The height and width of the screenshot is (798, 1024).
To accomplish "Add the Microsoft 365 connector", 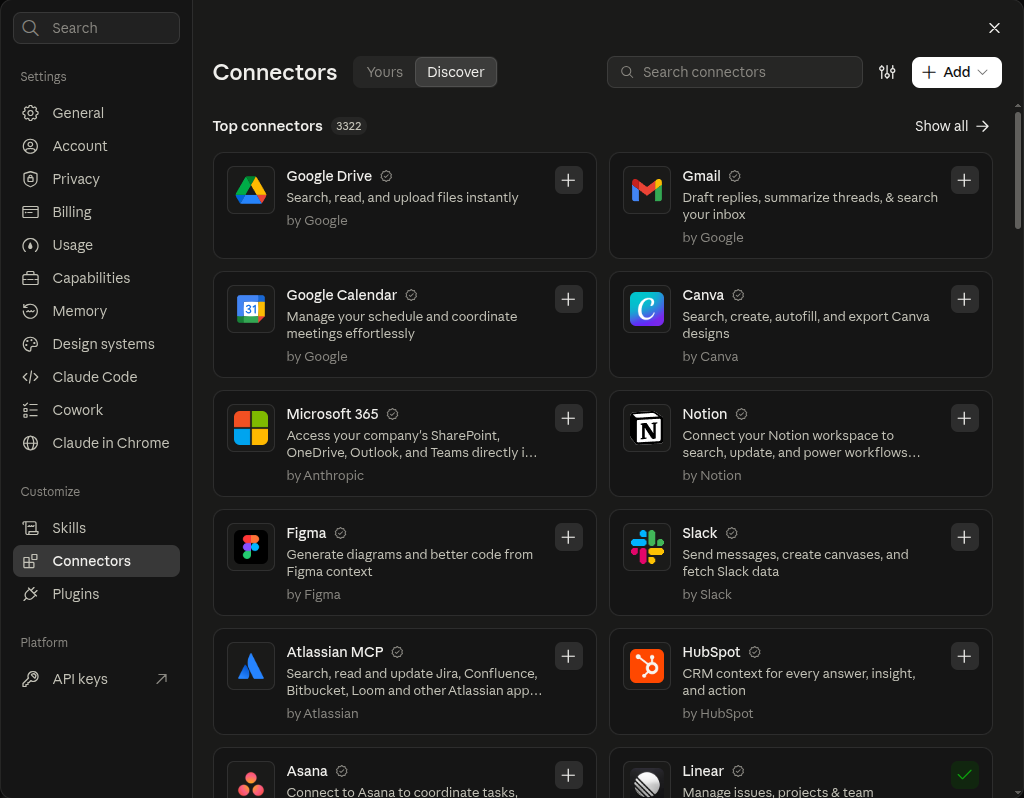I will click(x=568, y=418).
